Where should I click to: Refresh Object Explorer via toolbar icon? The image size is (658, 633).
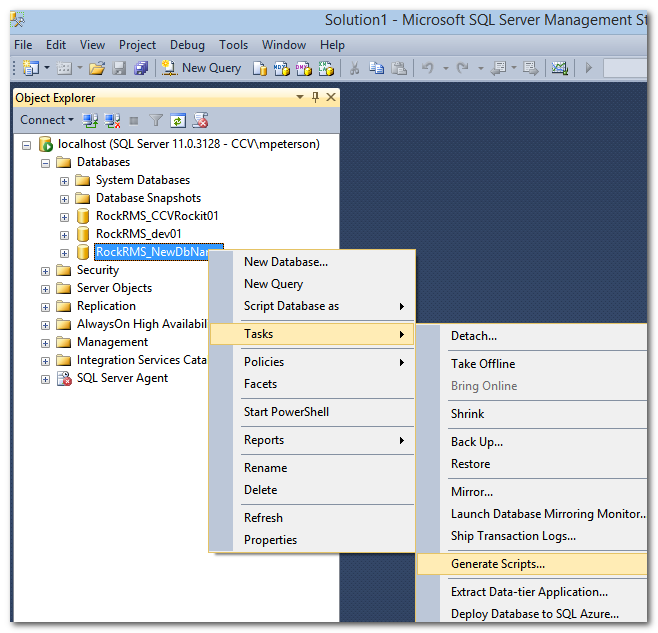coord(177,120)
